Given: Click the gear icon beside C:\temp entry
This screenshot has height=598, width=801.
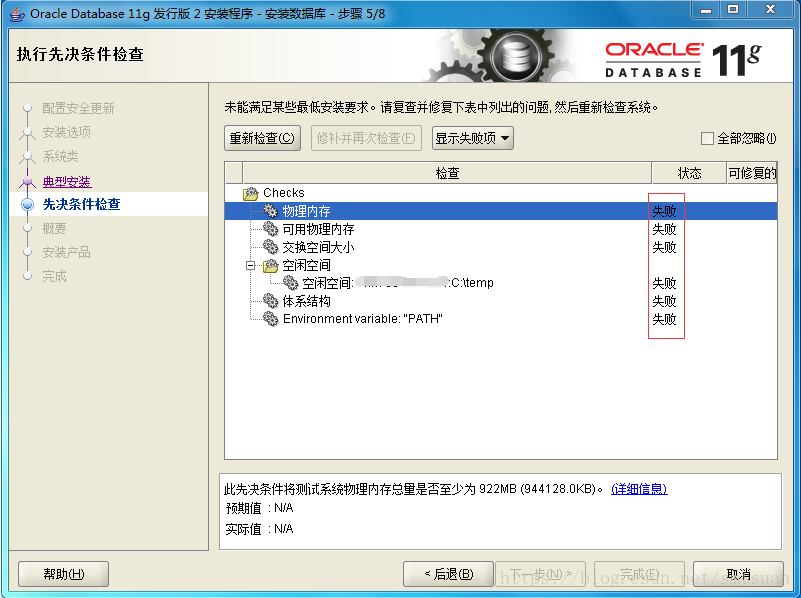Looking at the screenshot, I should click(290, 282).
